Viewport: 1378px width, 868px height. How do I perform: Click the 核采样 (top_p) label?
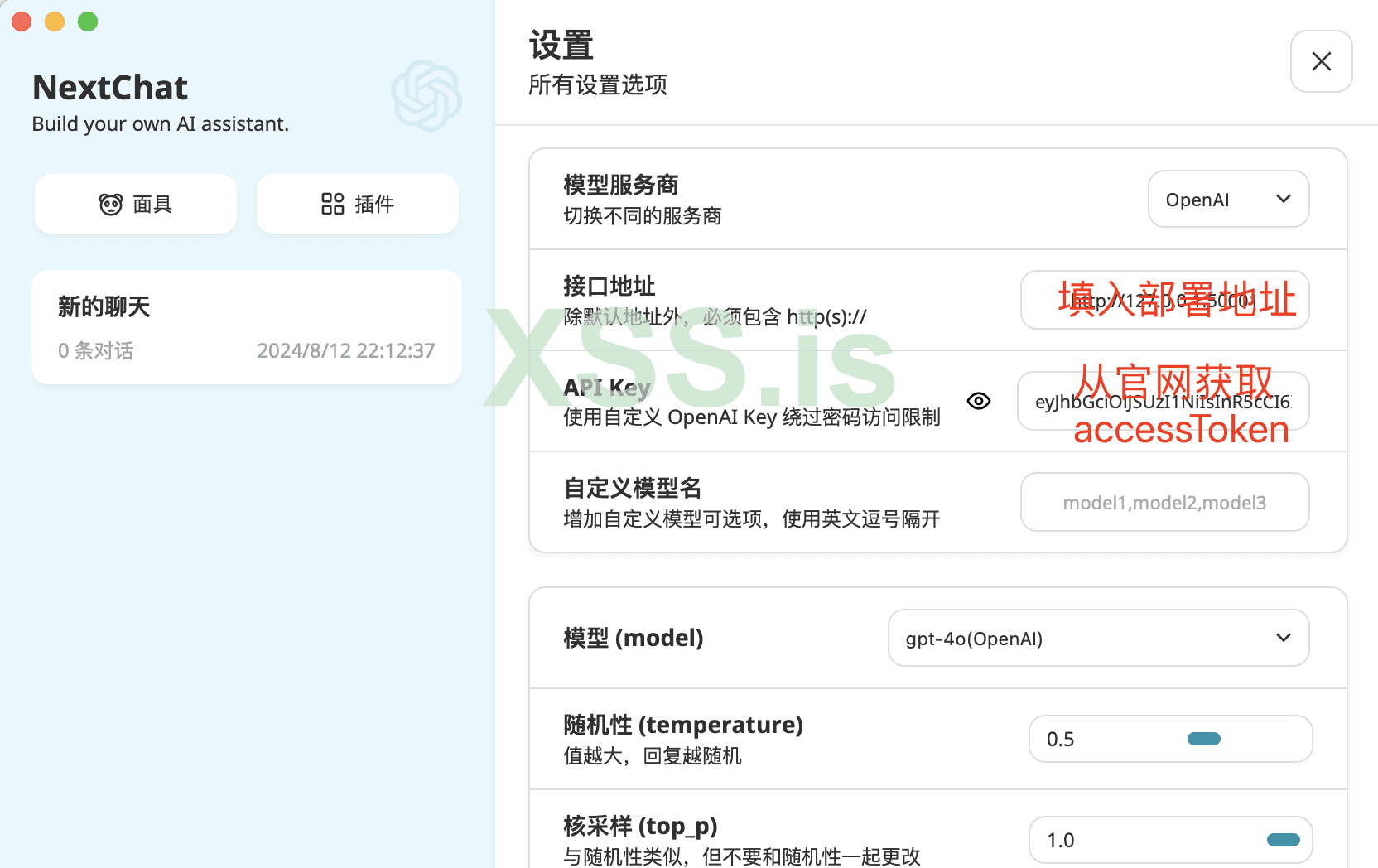point(640,826)
